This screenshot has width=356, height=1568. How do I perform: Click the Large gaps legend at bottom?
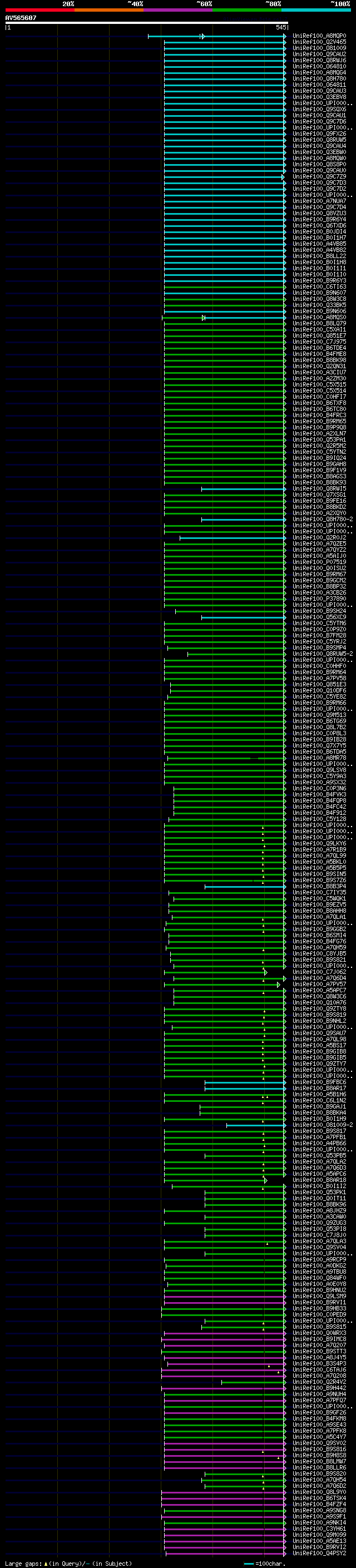tap(68, 1563)
